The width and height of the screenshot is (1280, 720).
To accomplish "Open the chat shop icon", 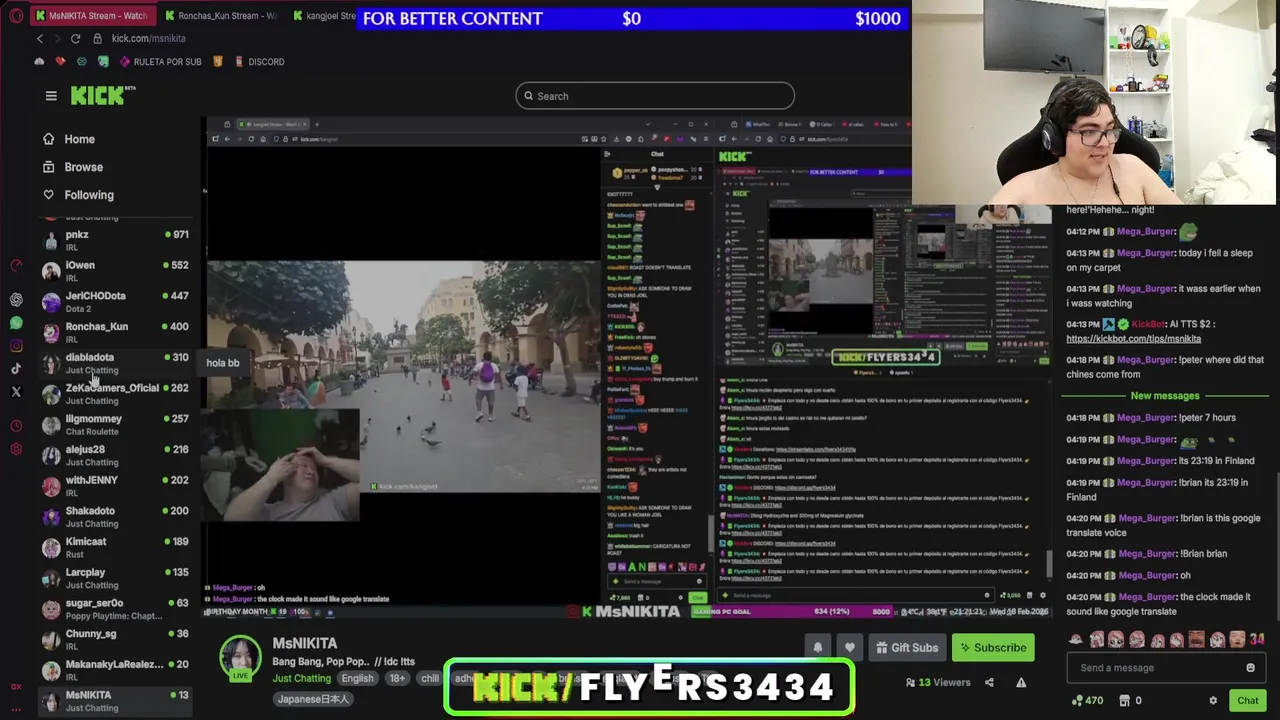I will pos(1125,701).
